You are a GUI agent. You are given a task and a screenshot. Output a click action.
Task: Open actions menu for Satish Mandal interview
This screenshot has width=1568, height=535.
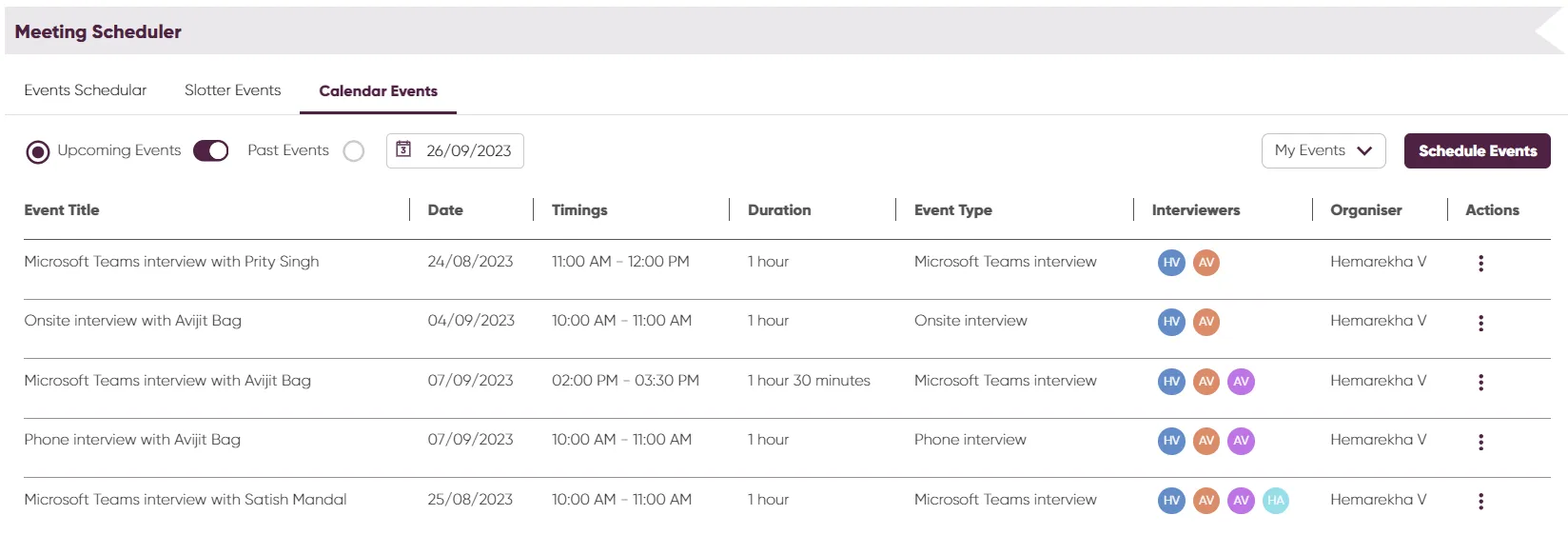pyautogui.click(x=1480, y=502)
